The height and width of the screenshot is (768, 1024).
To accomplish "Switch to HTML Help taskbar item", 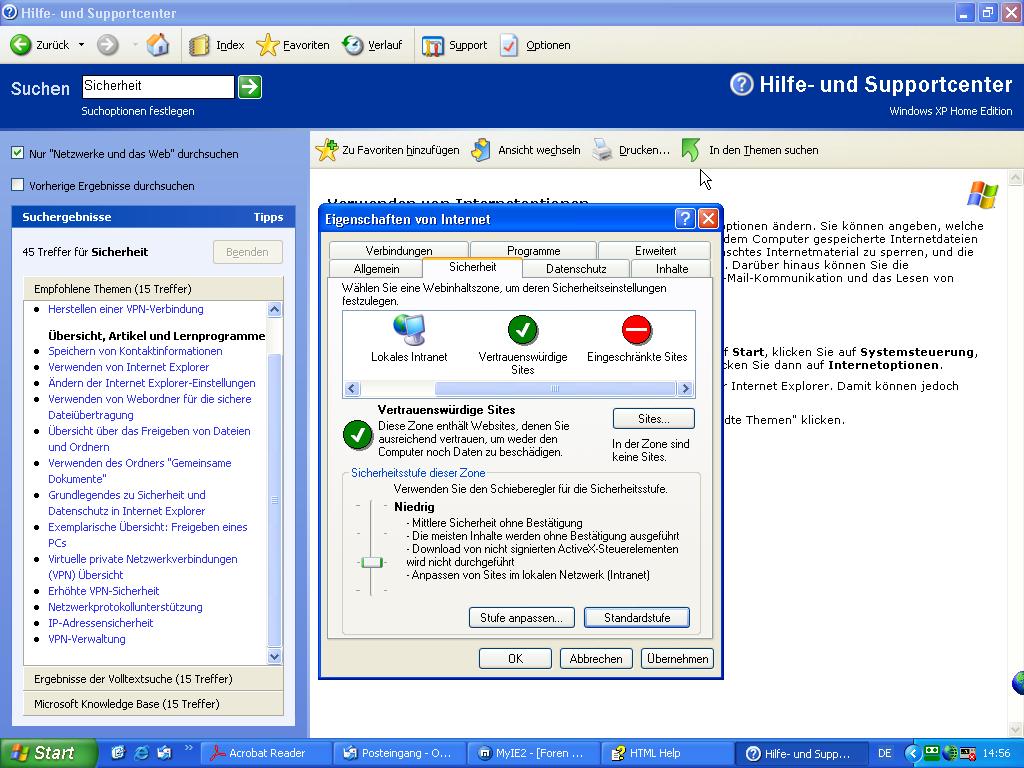I will coord(667,753).
